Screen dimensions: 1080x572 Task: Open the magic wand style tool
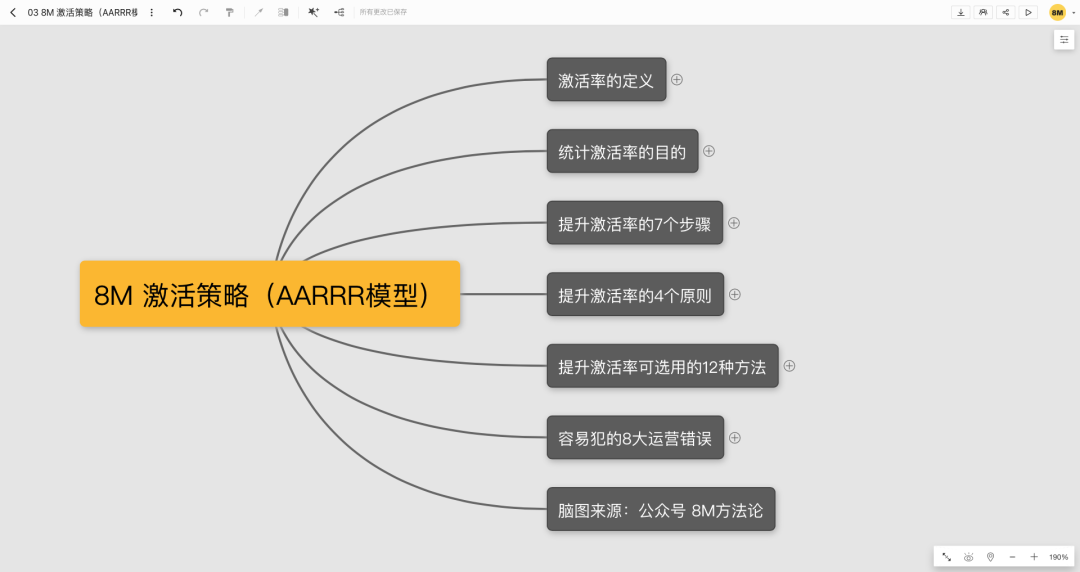pos(313,12)
